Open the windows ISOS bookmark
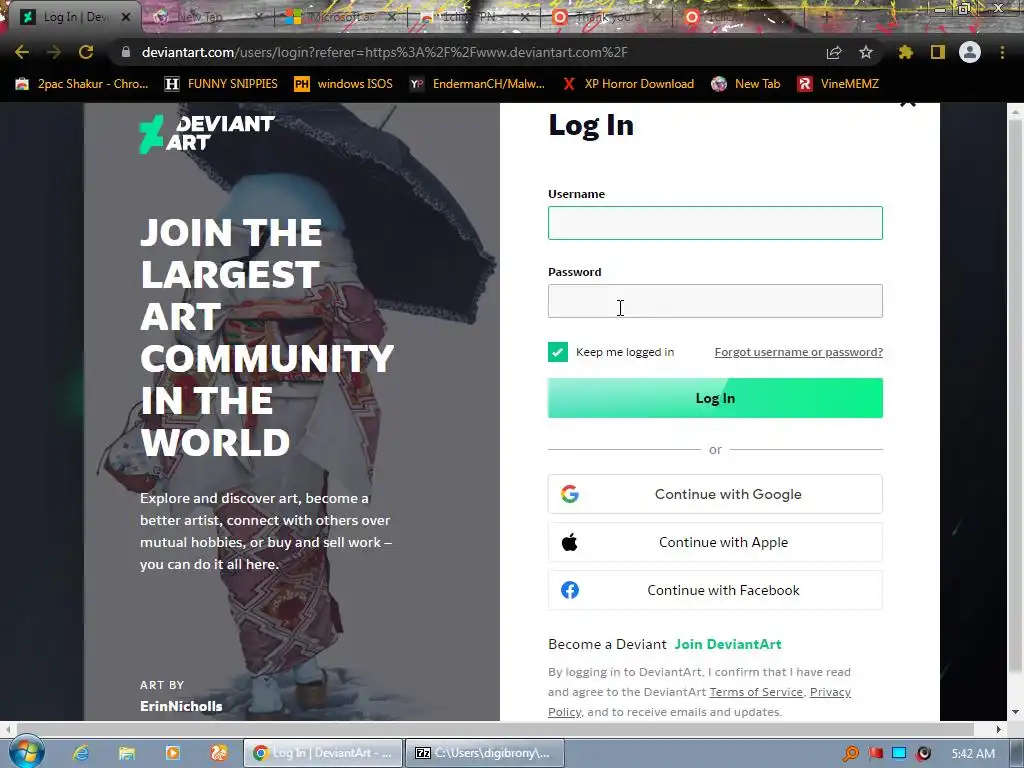The image size is (1024, 768). click(344, 84)
